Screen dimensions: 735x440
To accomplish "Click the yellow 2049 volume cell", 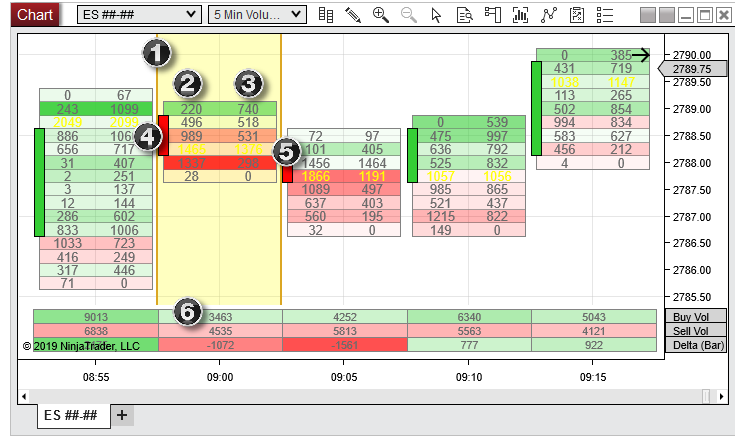I will pos(68,122).
